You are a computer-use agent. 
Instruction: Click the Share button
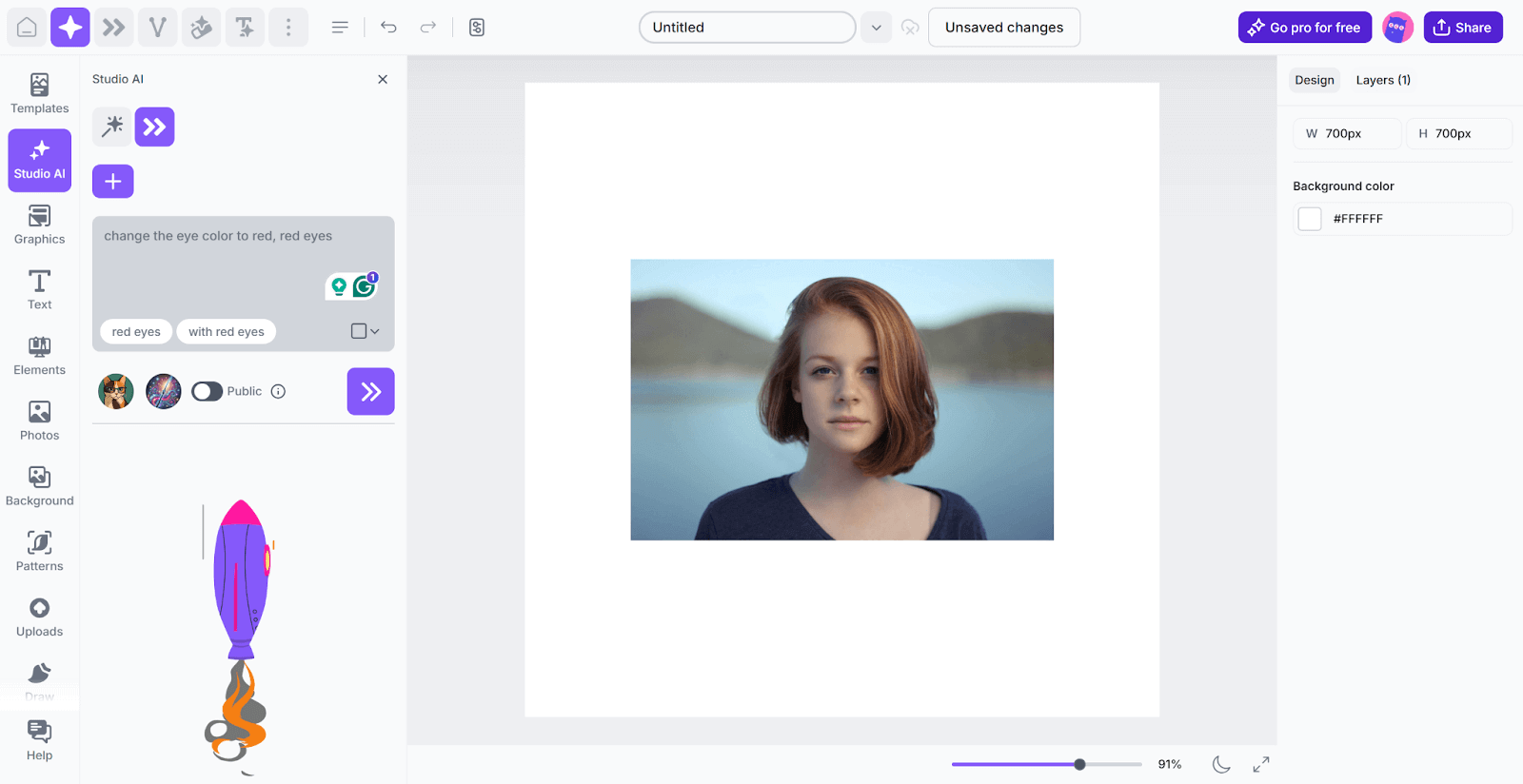(1463, 28)
